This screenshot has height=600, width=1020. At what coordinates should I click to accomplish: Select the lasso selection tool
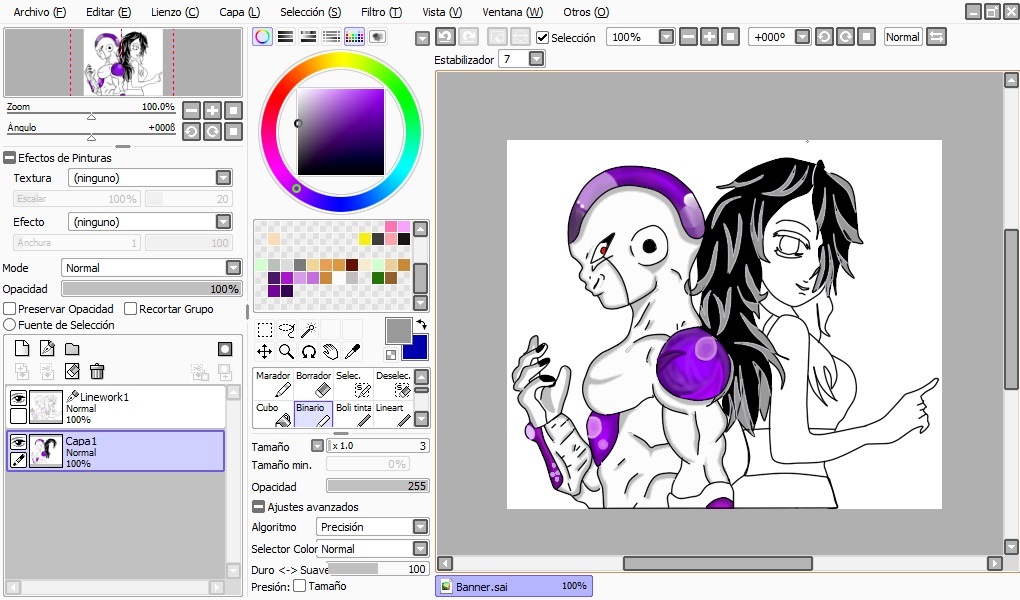(x=286, y=330)
